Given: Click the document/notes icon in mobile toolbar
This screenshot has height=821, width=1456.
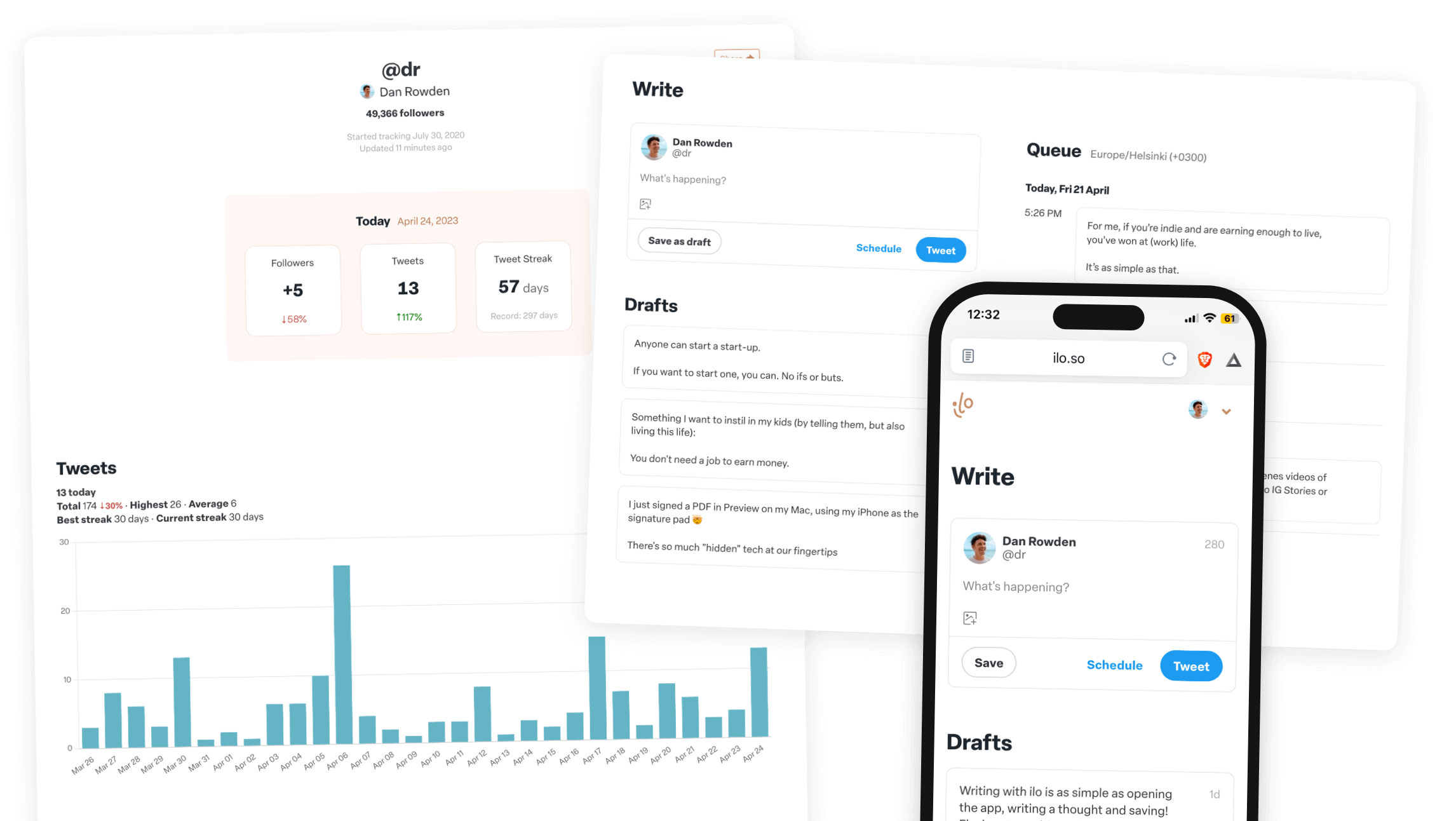Looking at the screenshot, I should (968, 357).
